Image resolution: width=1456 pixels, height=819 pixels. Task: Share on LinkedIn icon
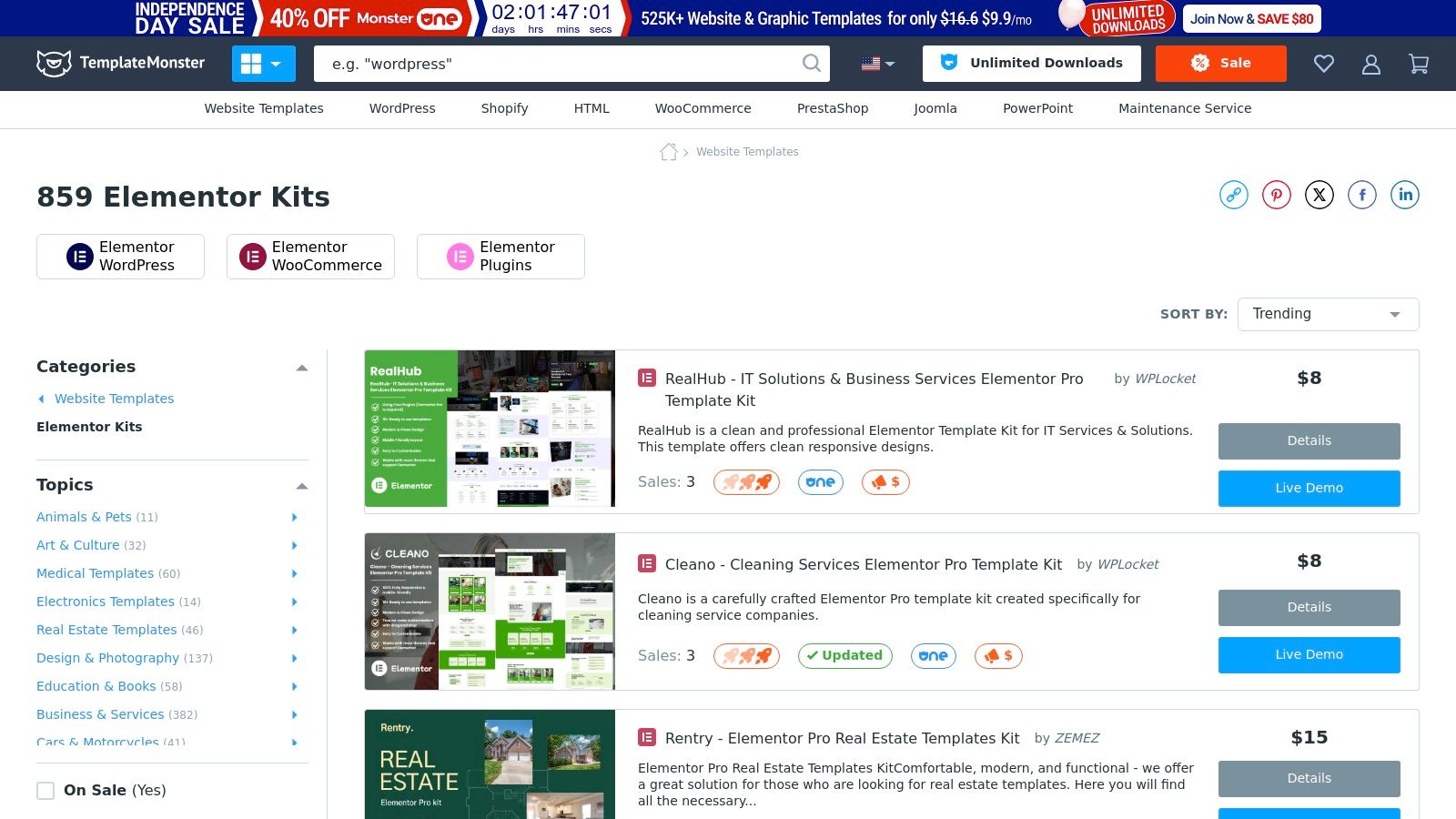1405,195
